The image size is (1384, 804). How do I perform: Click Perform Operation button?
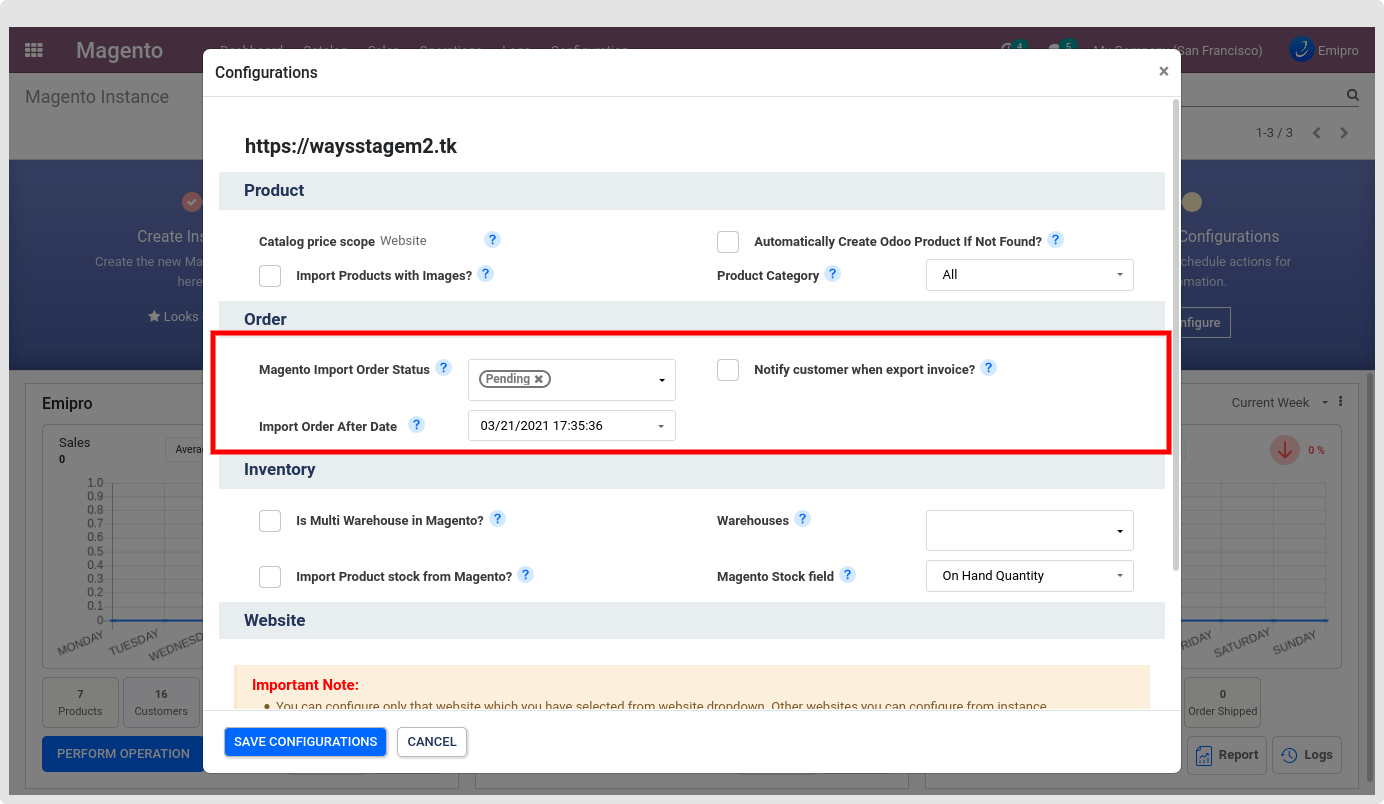(x=123, y=754)
